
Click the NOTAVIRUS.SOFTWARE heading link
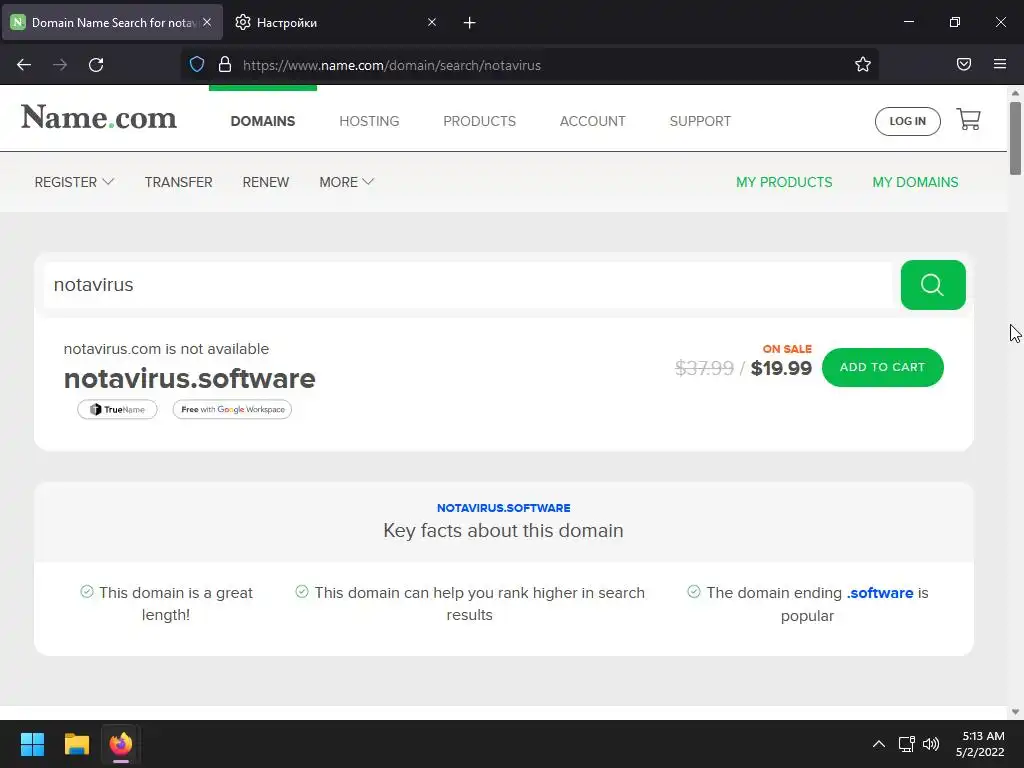504,508
